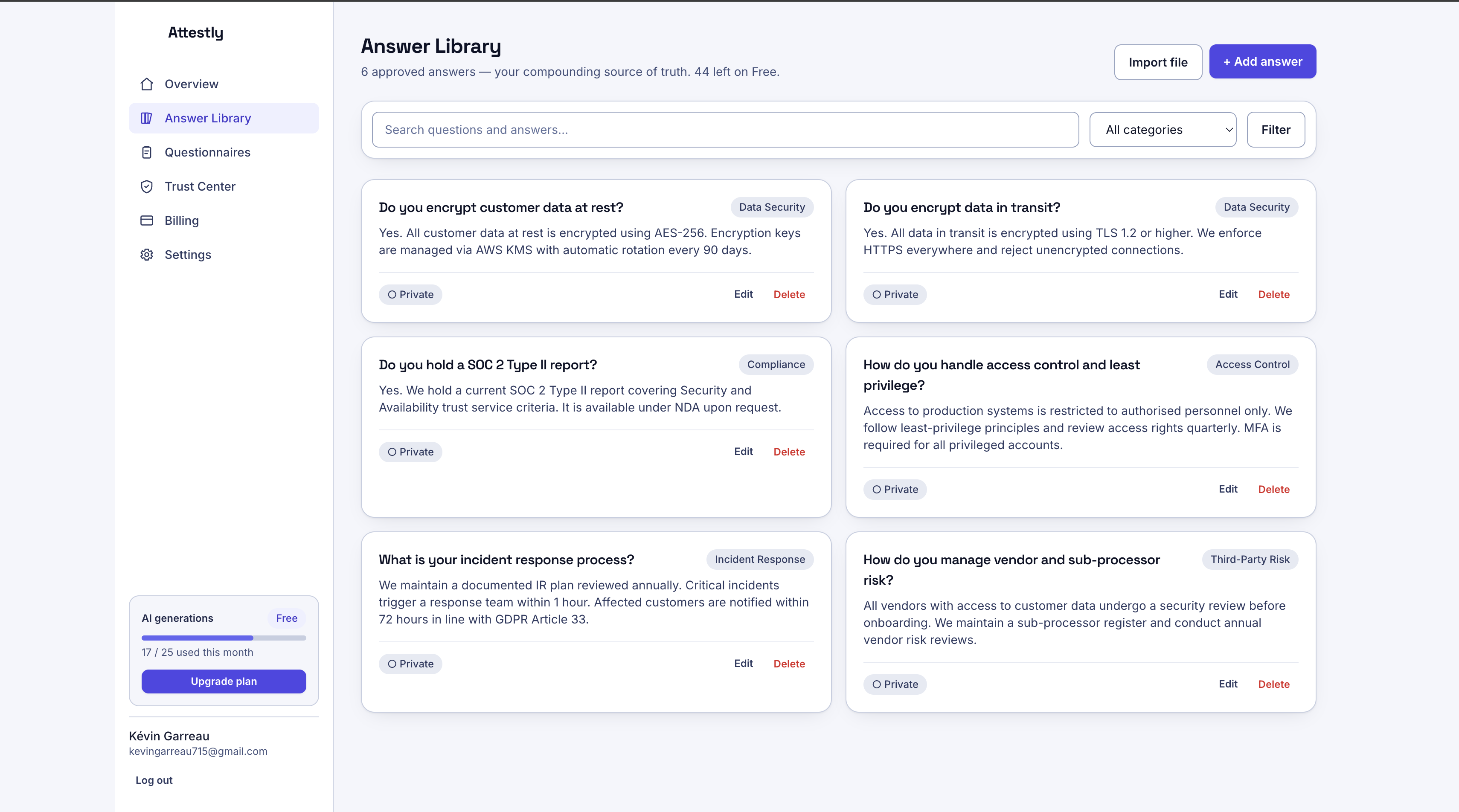Toggle Private on the incident response answer
Viewport: 1459px width, 812px height.
pyautogui.click(x=410, y=664)
